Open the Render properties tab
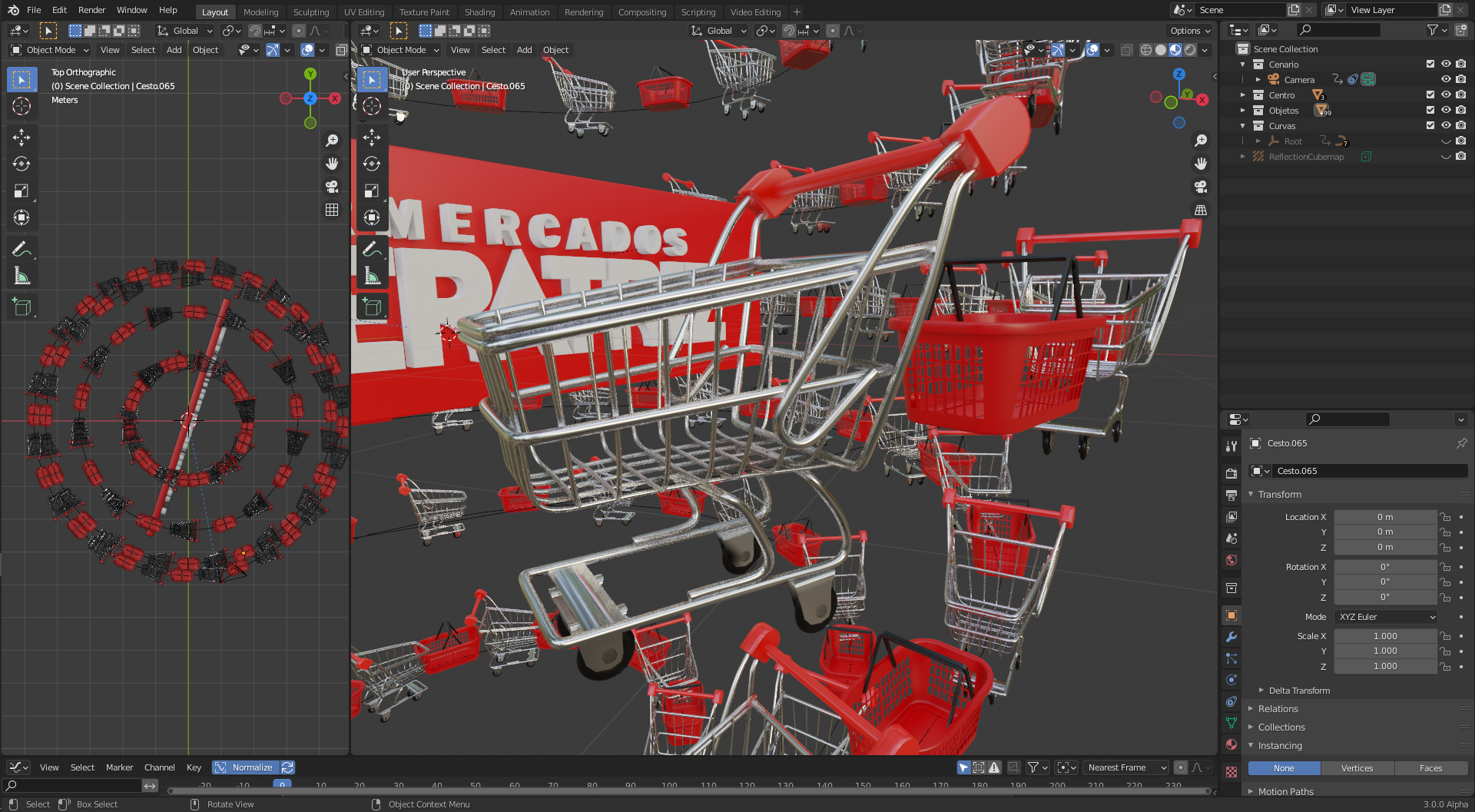This screenshot has width=1475, height=812. pyautogui.click(x=1231, y=473)
